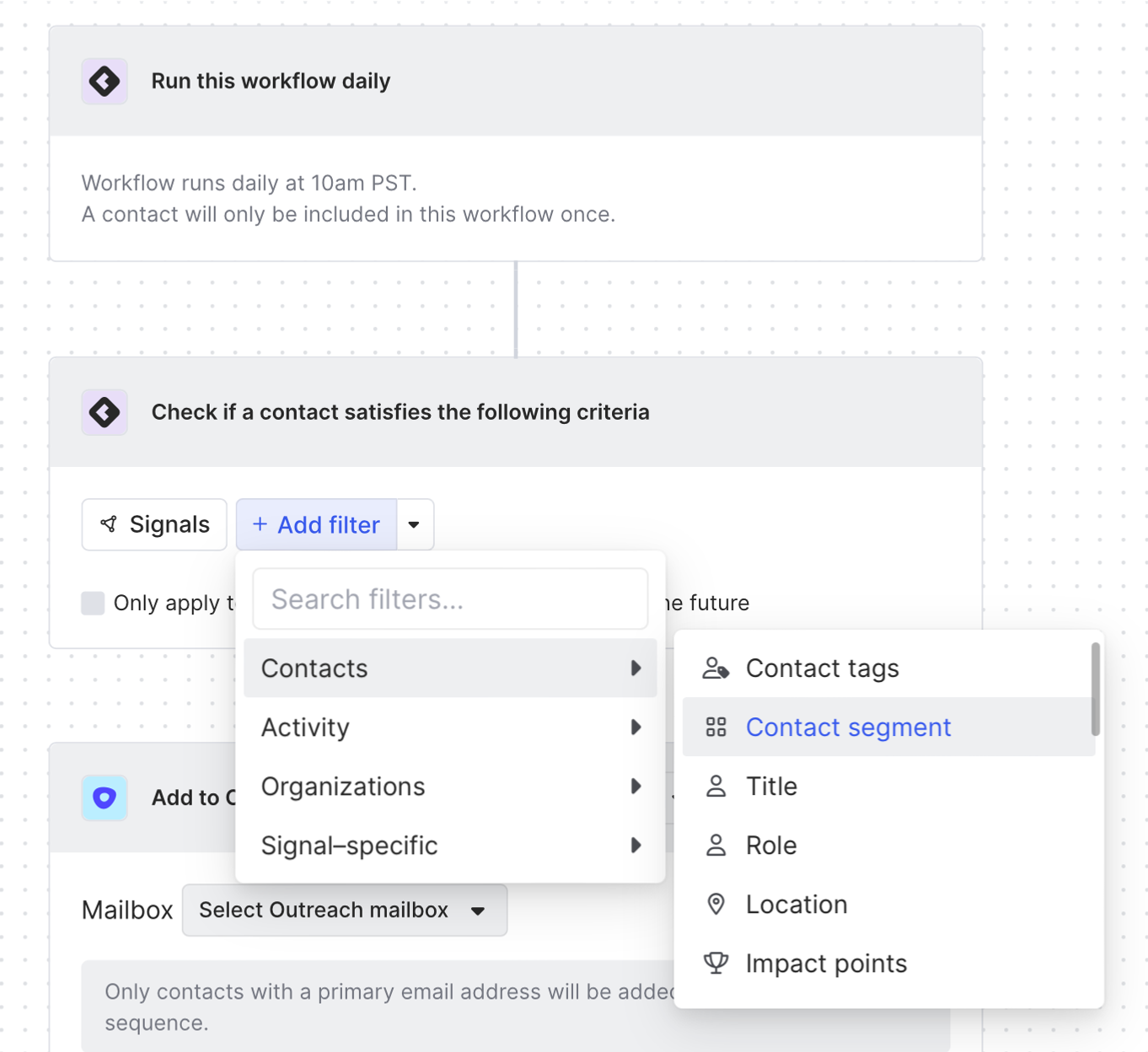The height and width of the screenshot is (1052, 1148).
Task: Select the Location filter option
Action: point(888,904)
